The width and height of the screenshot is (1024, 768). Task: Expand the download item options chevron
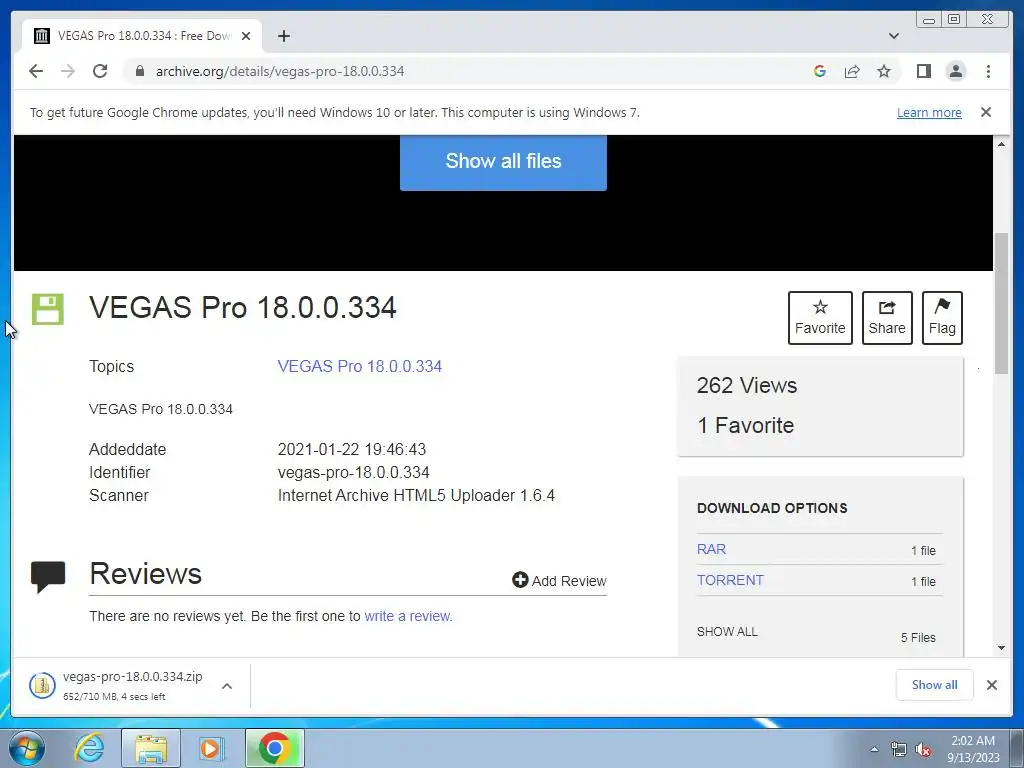(x=227, y=686)
